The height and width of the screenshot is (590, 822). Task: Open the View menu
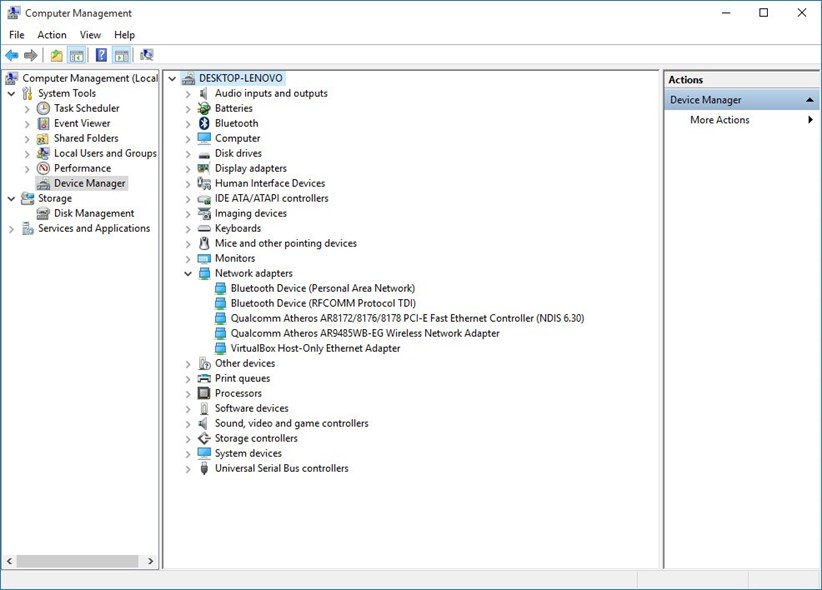click(x=90, y=35)
